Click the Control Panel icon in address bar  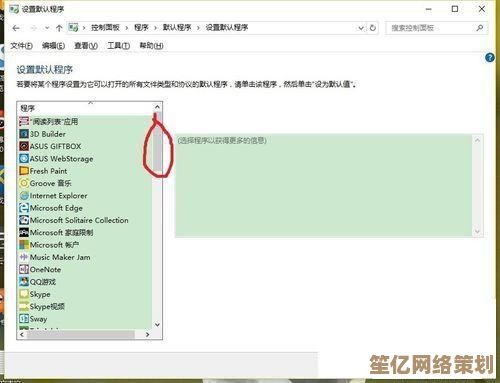click(x=73, y=27)
